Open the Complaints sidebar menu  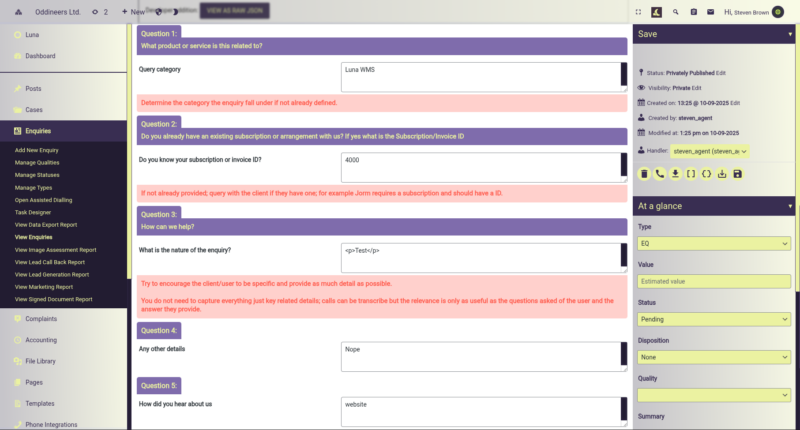(x=41, y=319)
